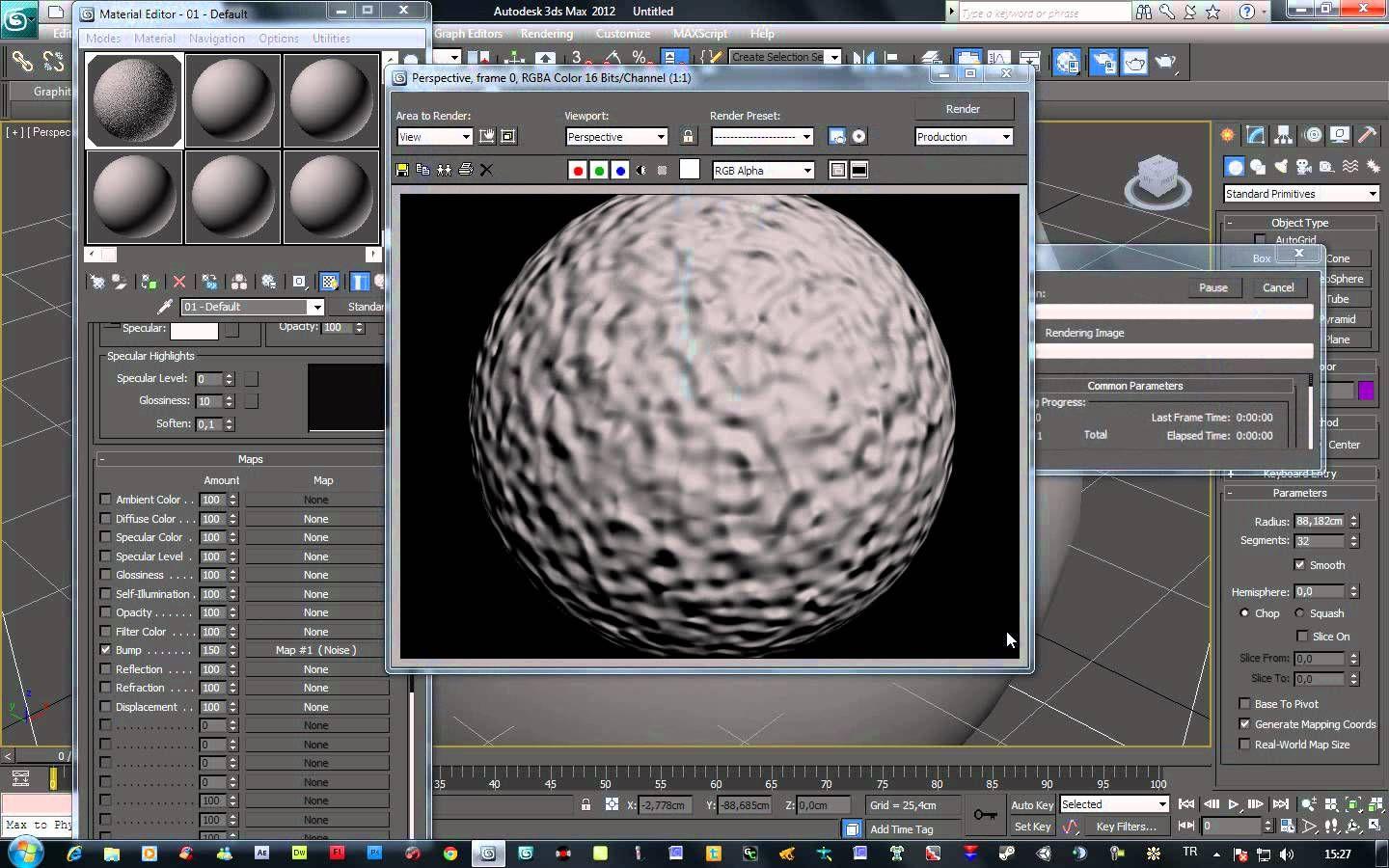The height and width of the screenshot is (868, 1389).
Task: Open the RGB Alpha channel dropdown
Action: (764, 171)
